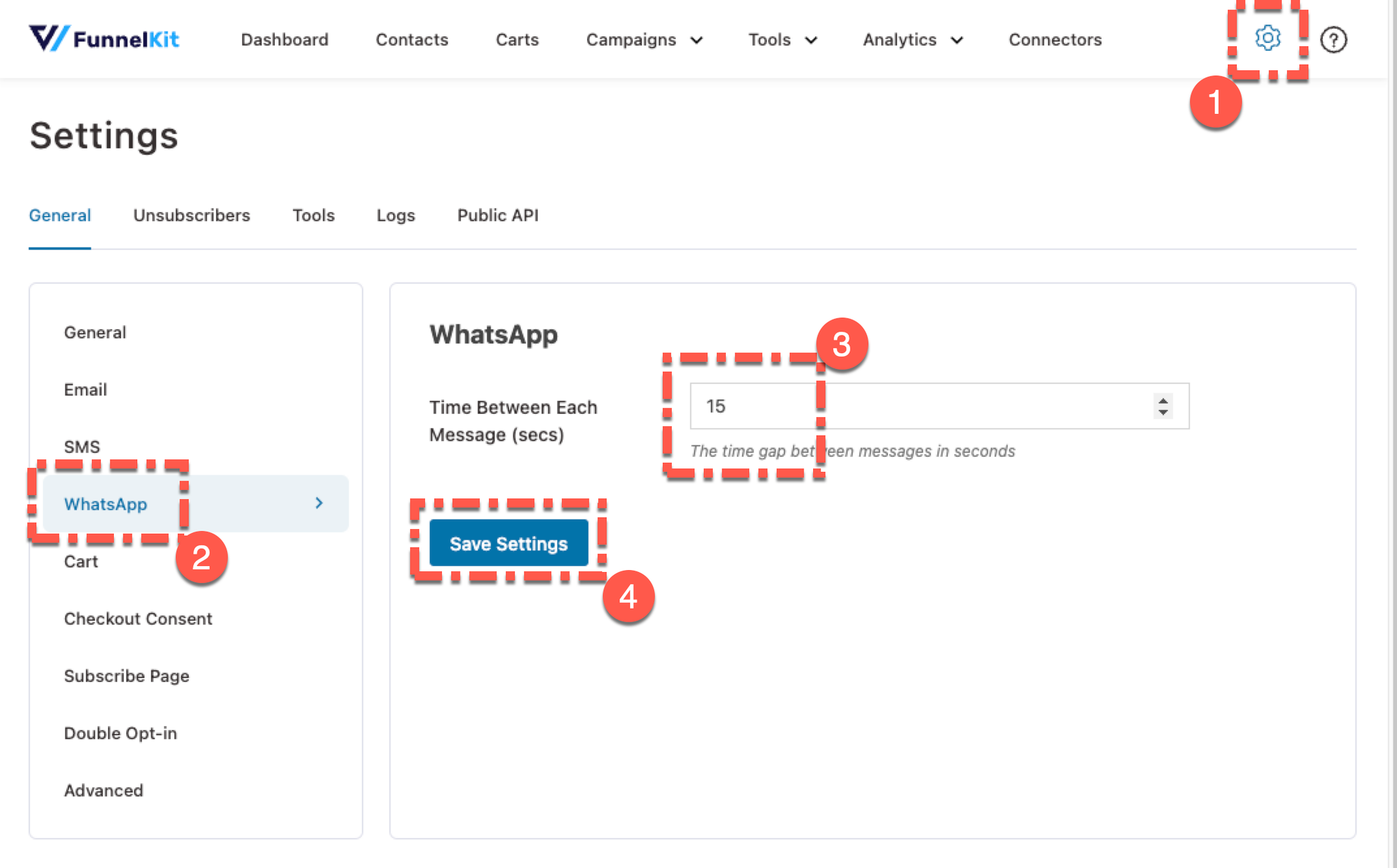Open the Advanced settings section

pyautogui.click(x=196, y=790)
